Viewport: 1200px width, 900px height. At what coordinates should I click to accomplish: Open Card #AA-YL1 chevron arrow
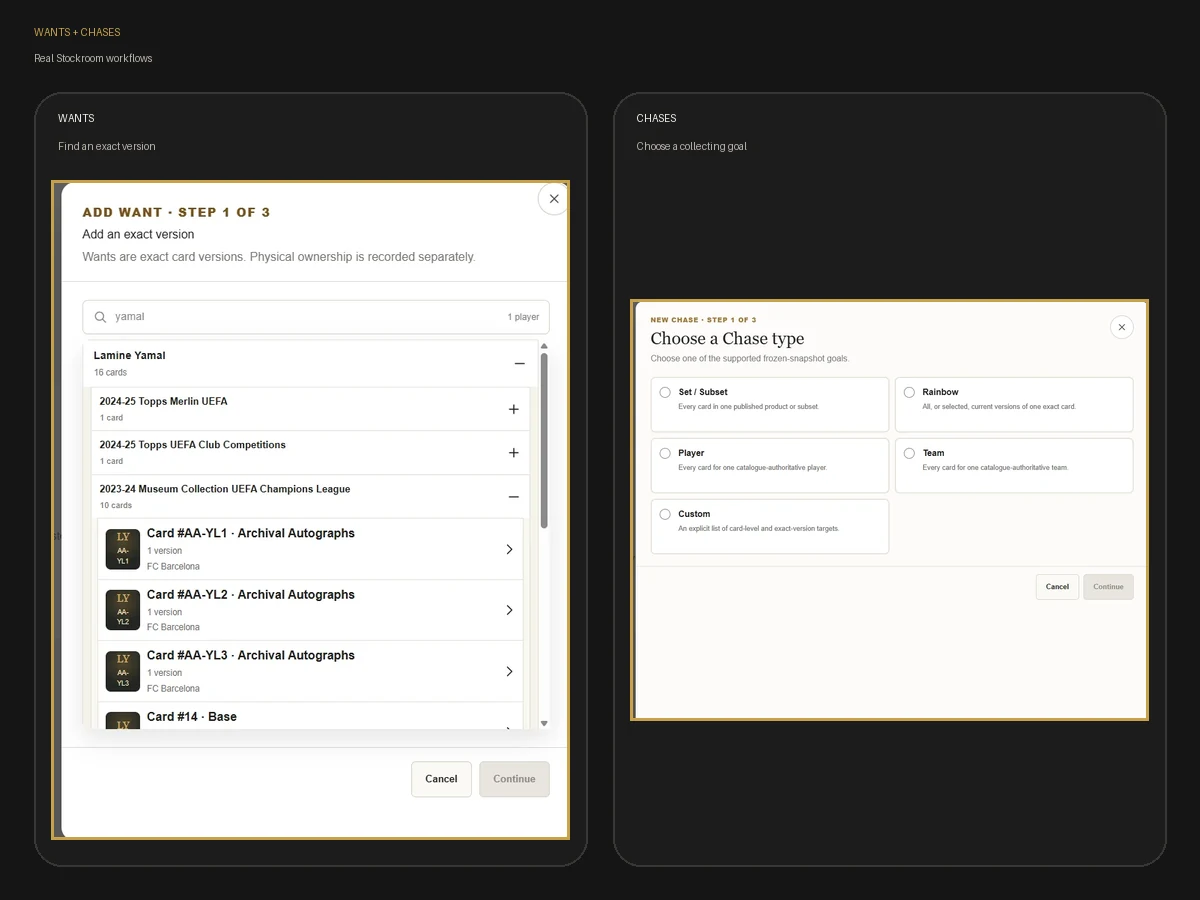pos(509,549)
